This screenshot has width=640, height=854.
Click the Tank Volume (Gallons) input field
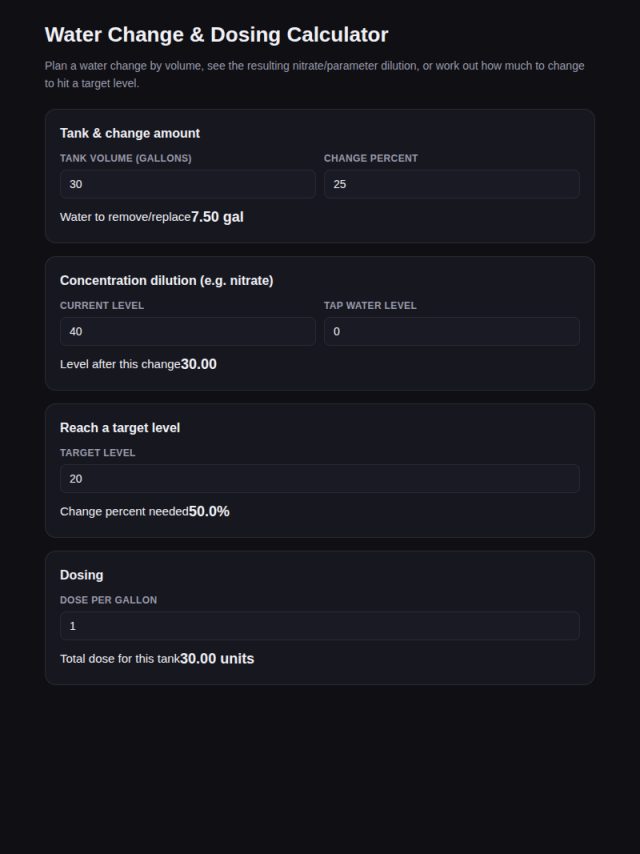pos(187,184)
